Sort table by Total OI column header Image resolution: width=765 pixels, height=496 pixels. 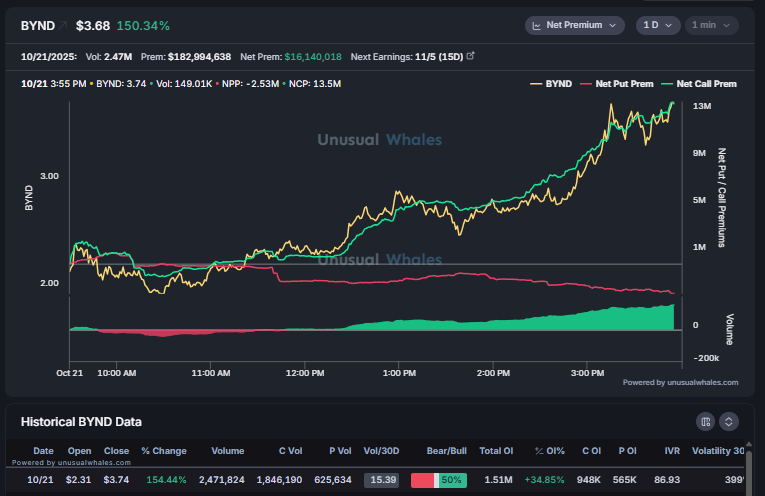pos(496,451)
